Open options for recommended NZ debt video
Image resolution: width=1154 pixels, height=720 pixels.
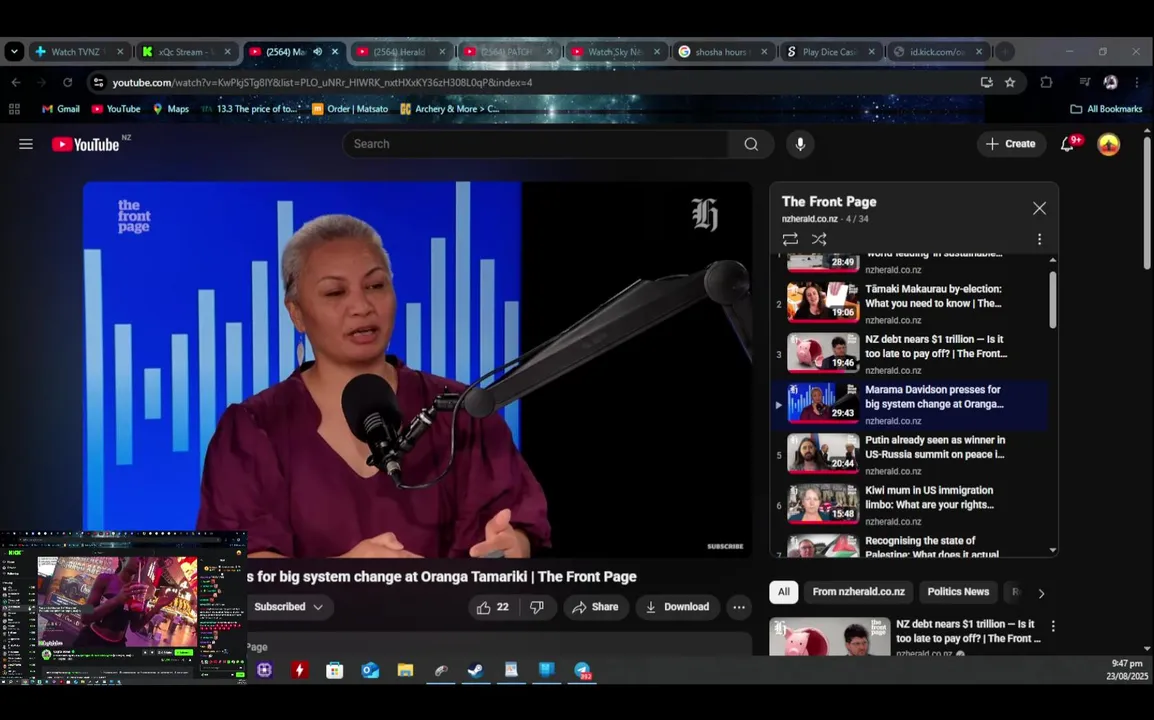pos(1053,626)
